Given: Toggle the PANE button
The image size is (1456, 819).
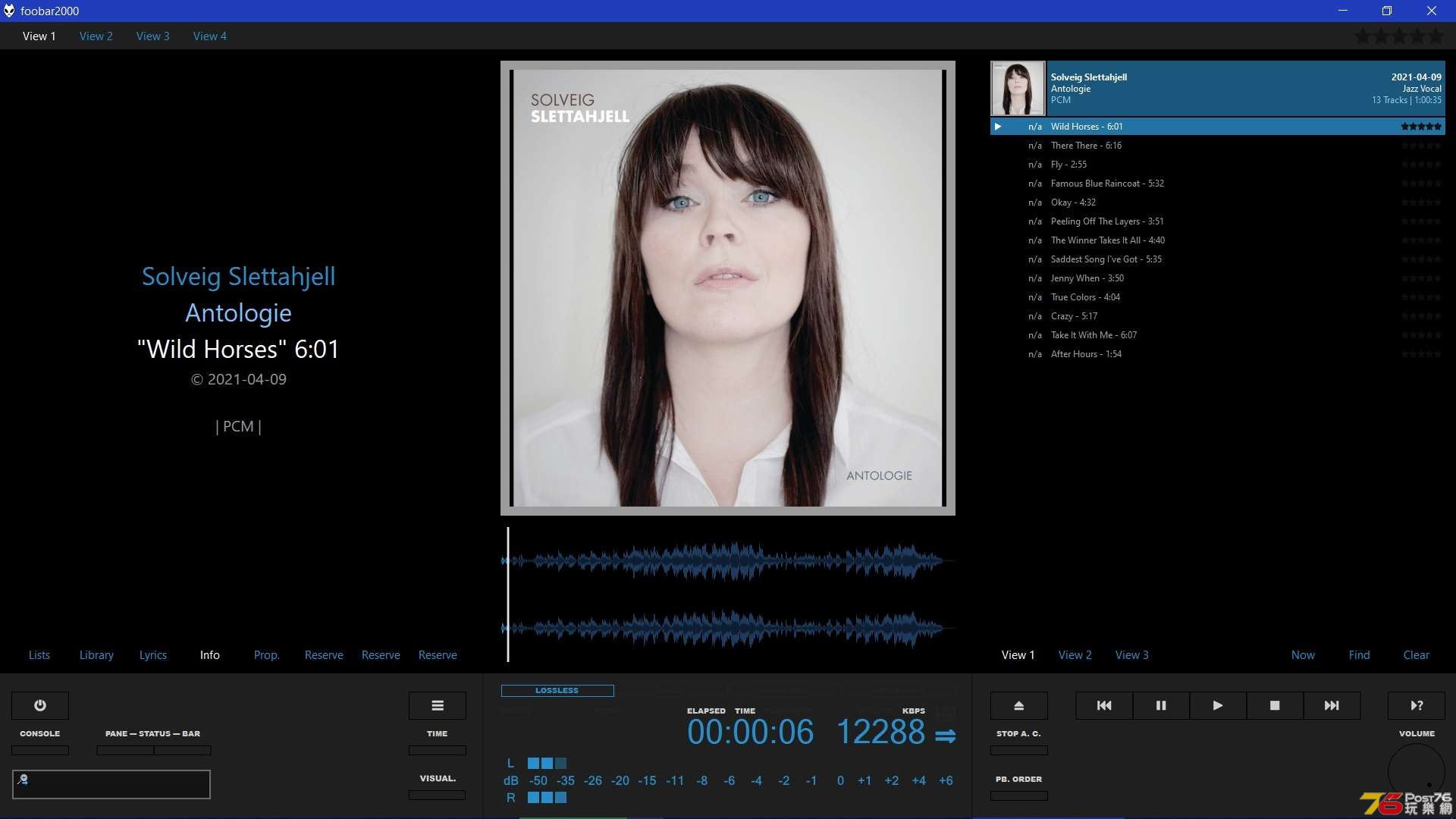Looking at the screenshot, I should [x=125, y=750].
